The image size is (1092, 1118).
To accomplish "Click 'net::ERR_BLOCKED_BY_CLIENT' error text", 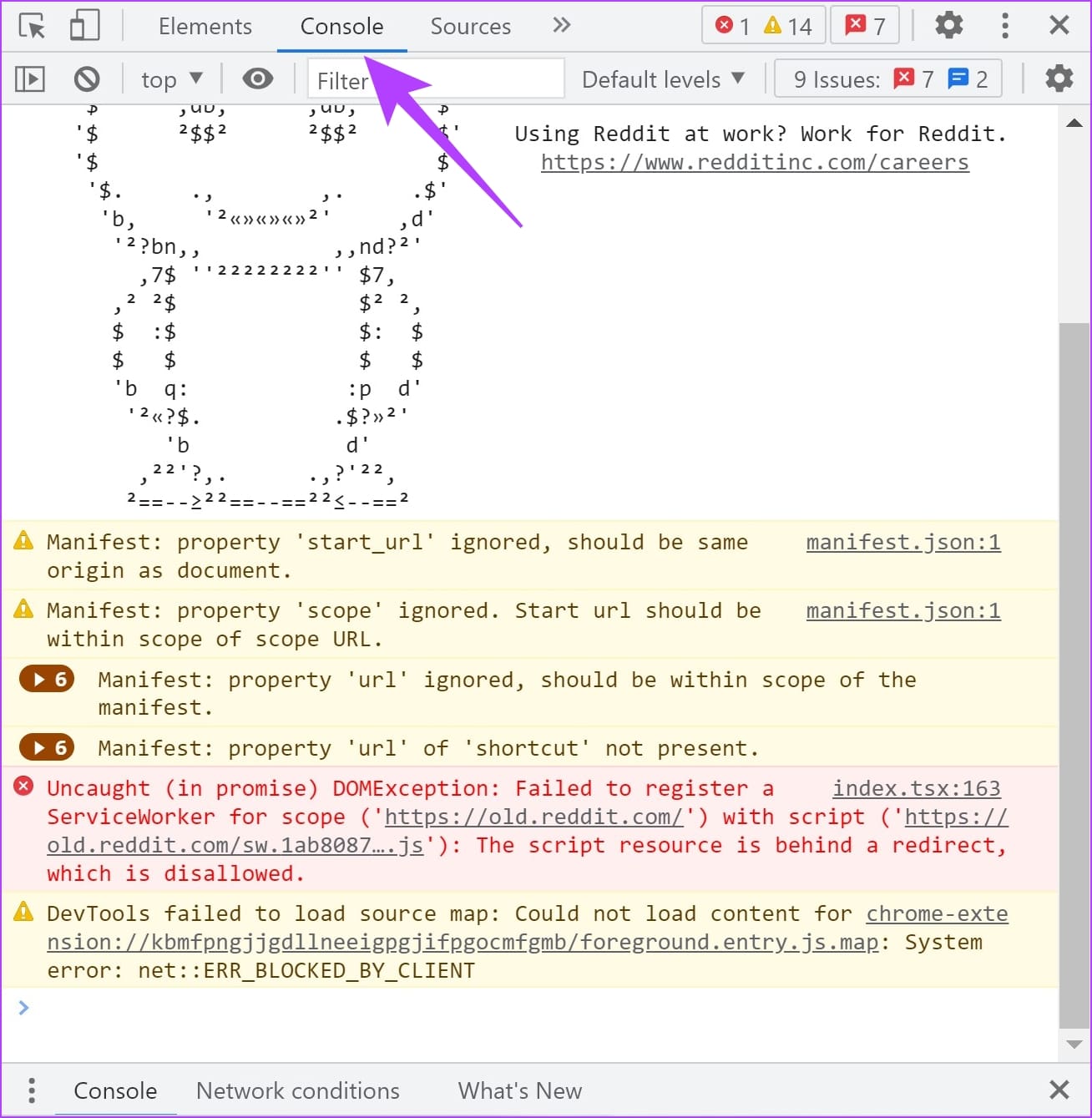I will click(306, 970).
